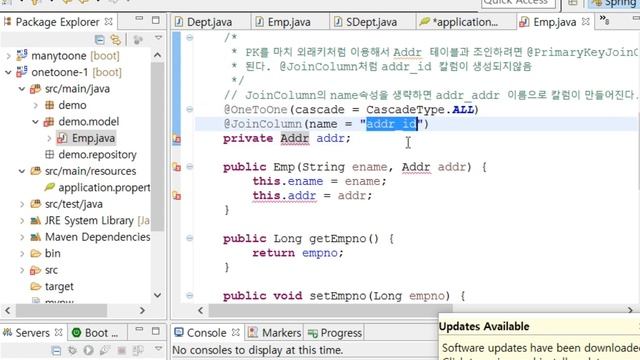640x360 pixels.
Task: Collapse src/main/java folder
Action: coord(22,89)
